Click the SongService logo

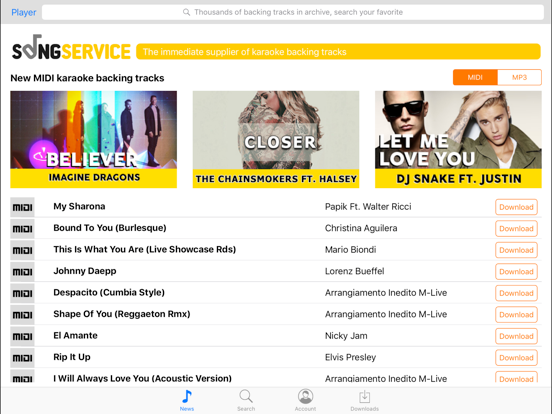pos(71,48)
